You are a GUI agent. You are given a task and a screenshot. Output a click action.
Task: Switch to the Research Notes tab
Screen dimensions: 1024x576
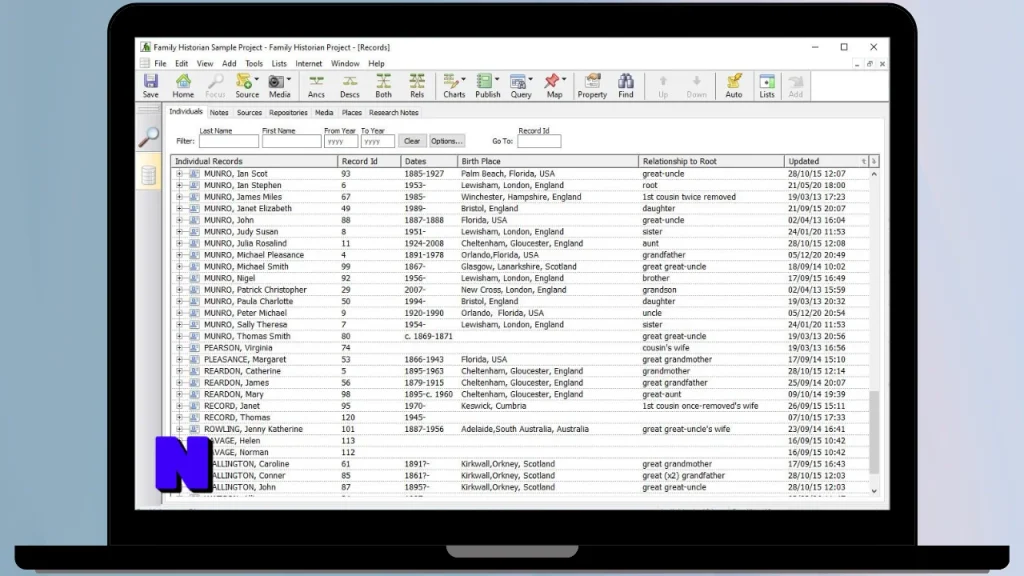(x=394, y=112)
